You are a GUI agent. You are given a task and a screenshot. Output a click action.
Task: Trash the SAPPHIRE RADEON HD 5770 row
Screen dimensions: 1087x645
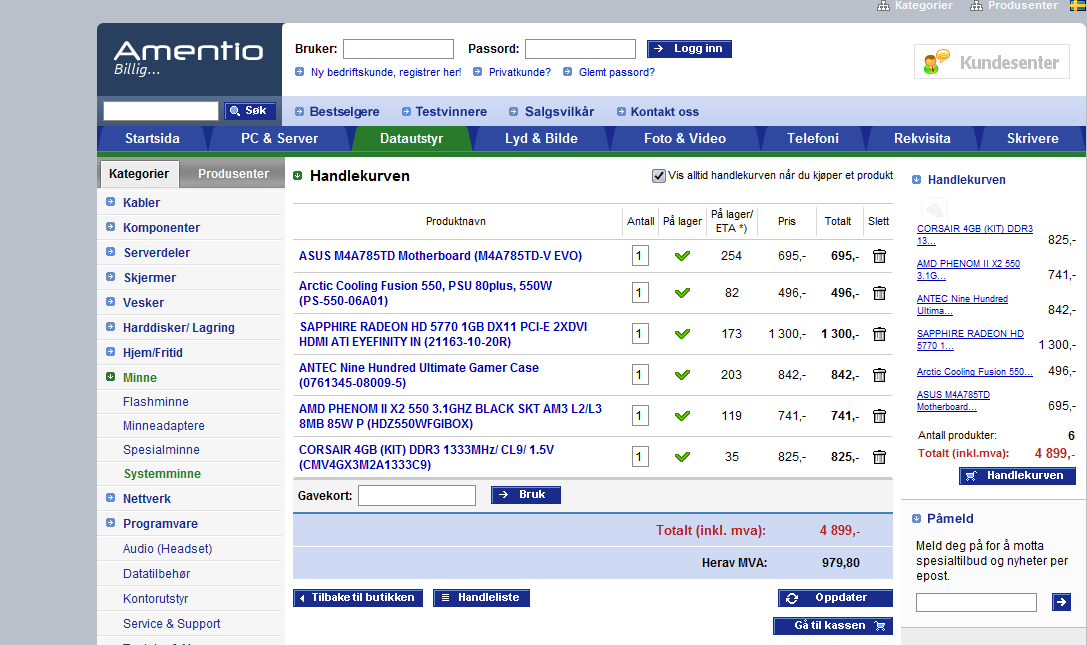pyautogui.click(x=879, y=334)
